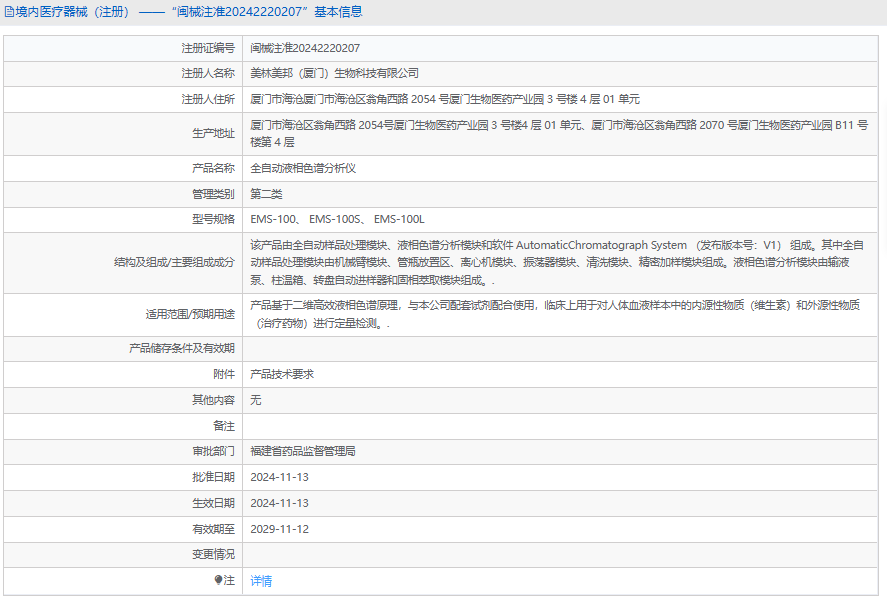The image size is (887, 602).
Task: Click the 产品名称 label
Action: [x=213, y=168]
